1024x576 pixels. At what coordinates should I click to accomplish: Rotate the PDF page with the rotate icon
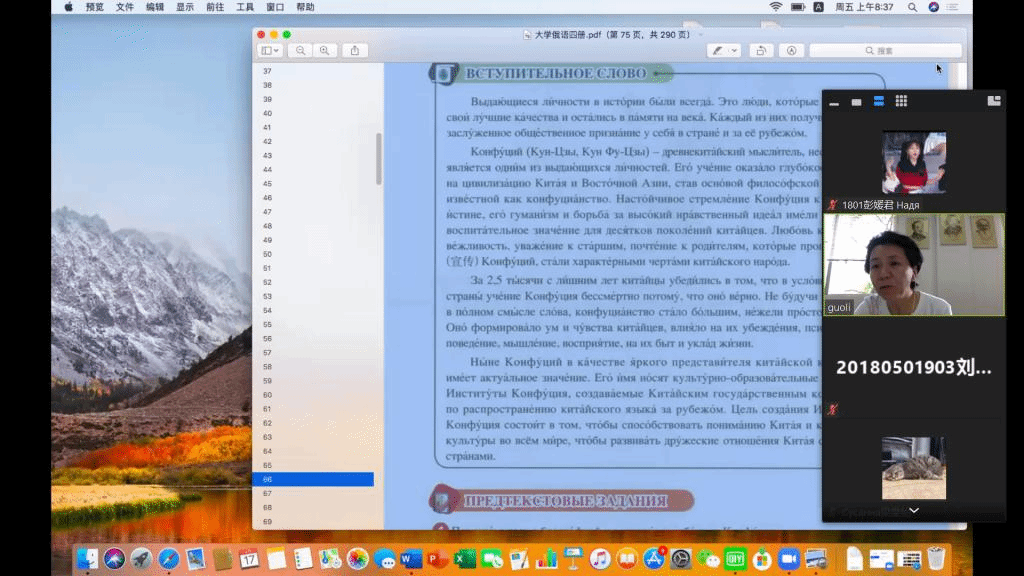(x=763, y=49)
